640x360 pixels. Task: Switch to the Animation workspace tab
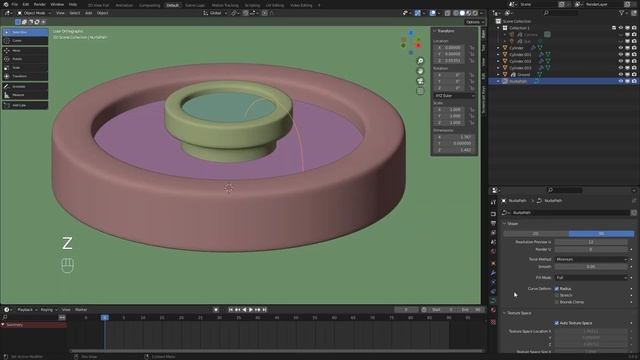124,5
